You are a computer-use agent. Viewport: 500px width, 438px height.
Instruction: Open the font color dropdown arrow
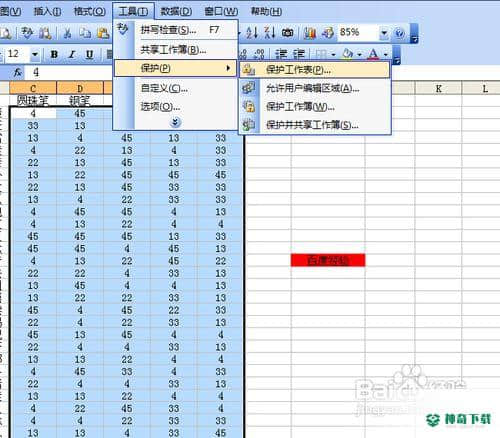[x=386, y=54]
